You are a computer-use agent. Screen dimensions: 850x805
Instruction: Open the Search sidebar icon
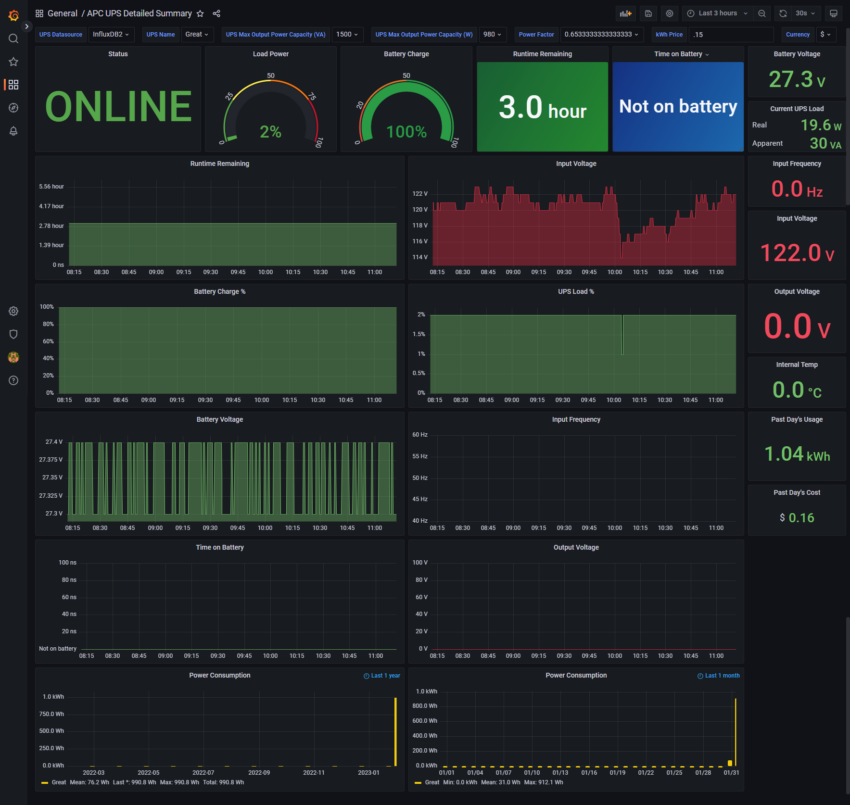[13, 36]
